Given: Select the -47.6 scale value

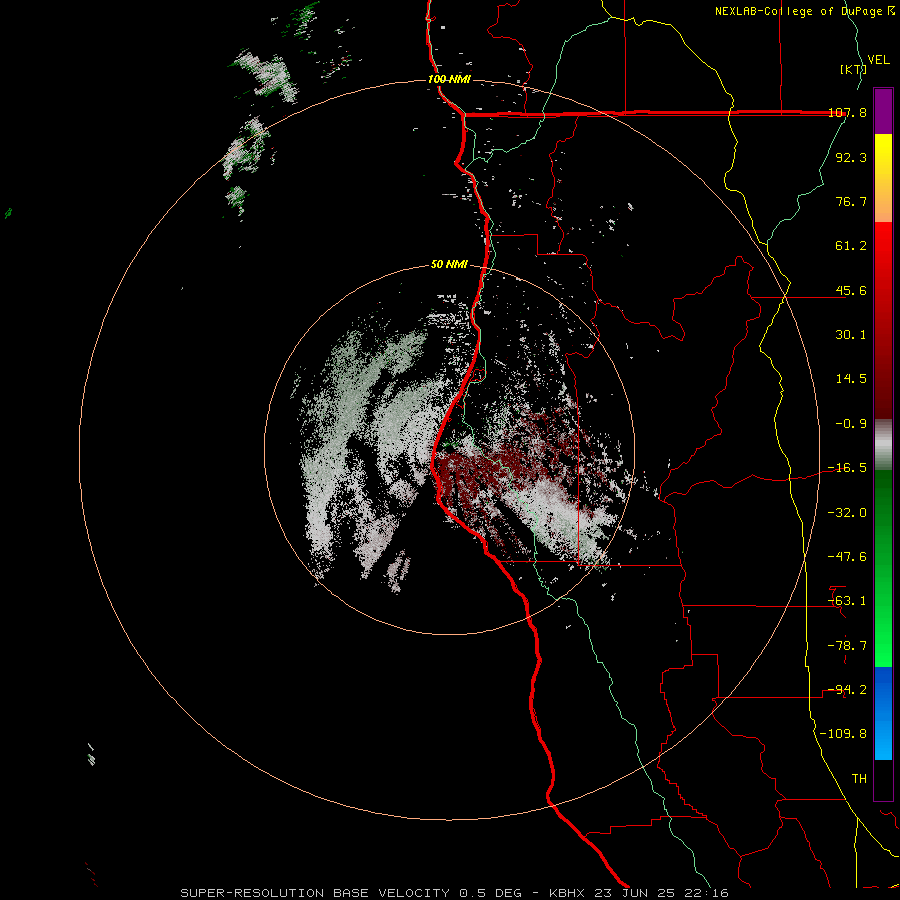Looking at the screenshot, I should 847,557.
